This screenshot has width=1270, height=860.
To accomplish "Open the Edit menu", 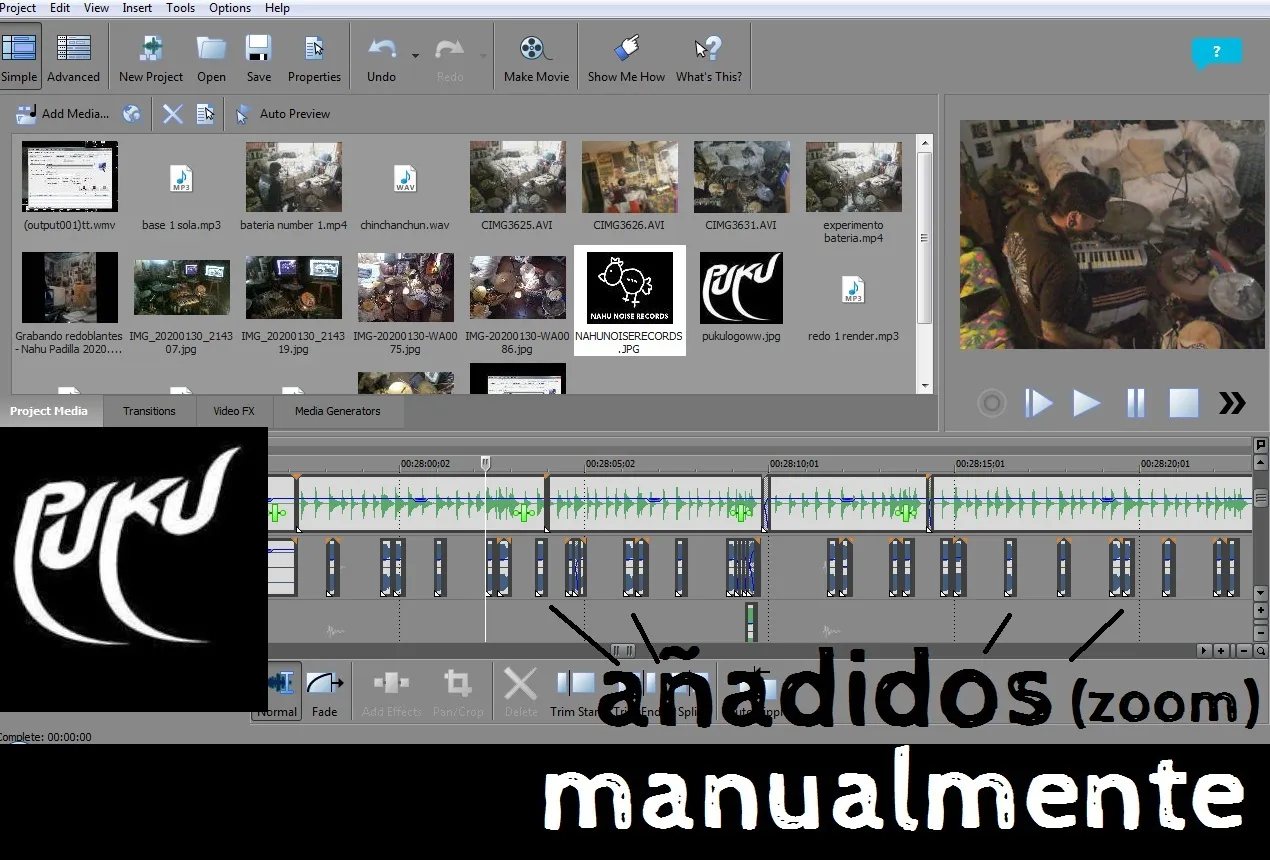I will click(60, 8).
